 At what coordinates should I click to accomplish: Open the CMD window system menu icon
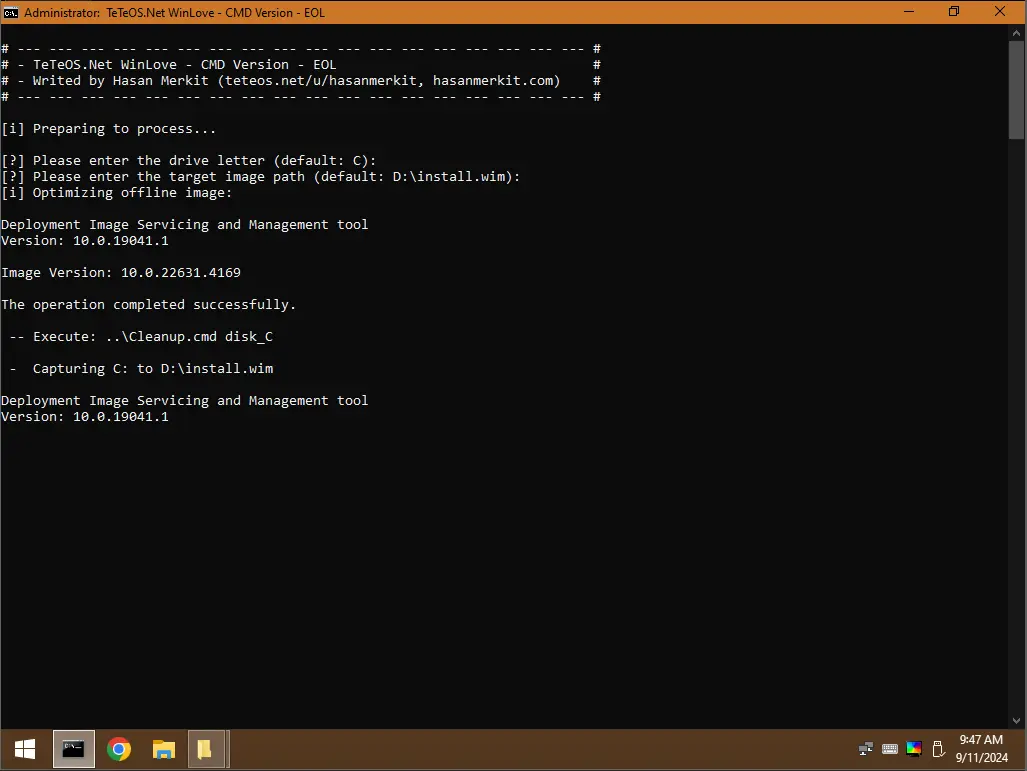(10, 12)
